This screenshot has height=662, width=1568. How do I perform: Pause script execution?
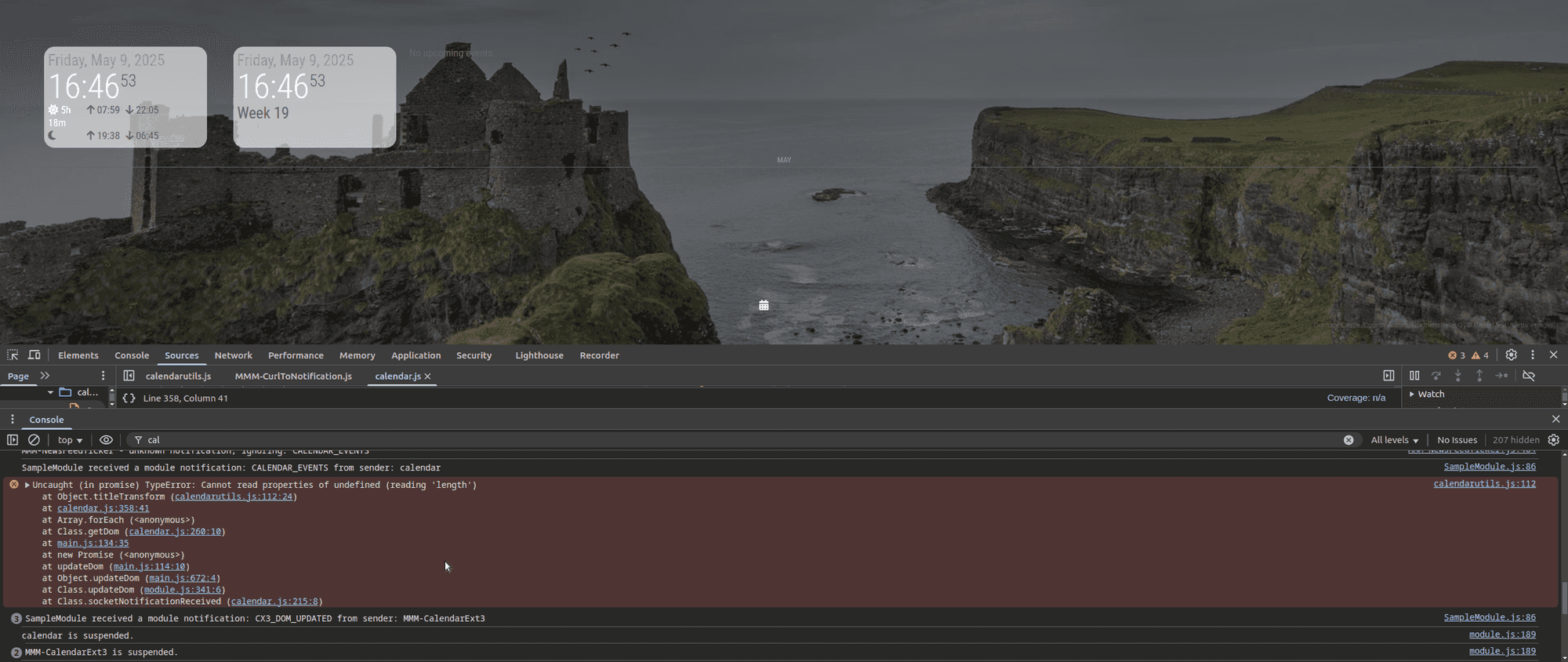[x=1414, y=376]
